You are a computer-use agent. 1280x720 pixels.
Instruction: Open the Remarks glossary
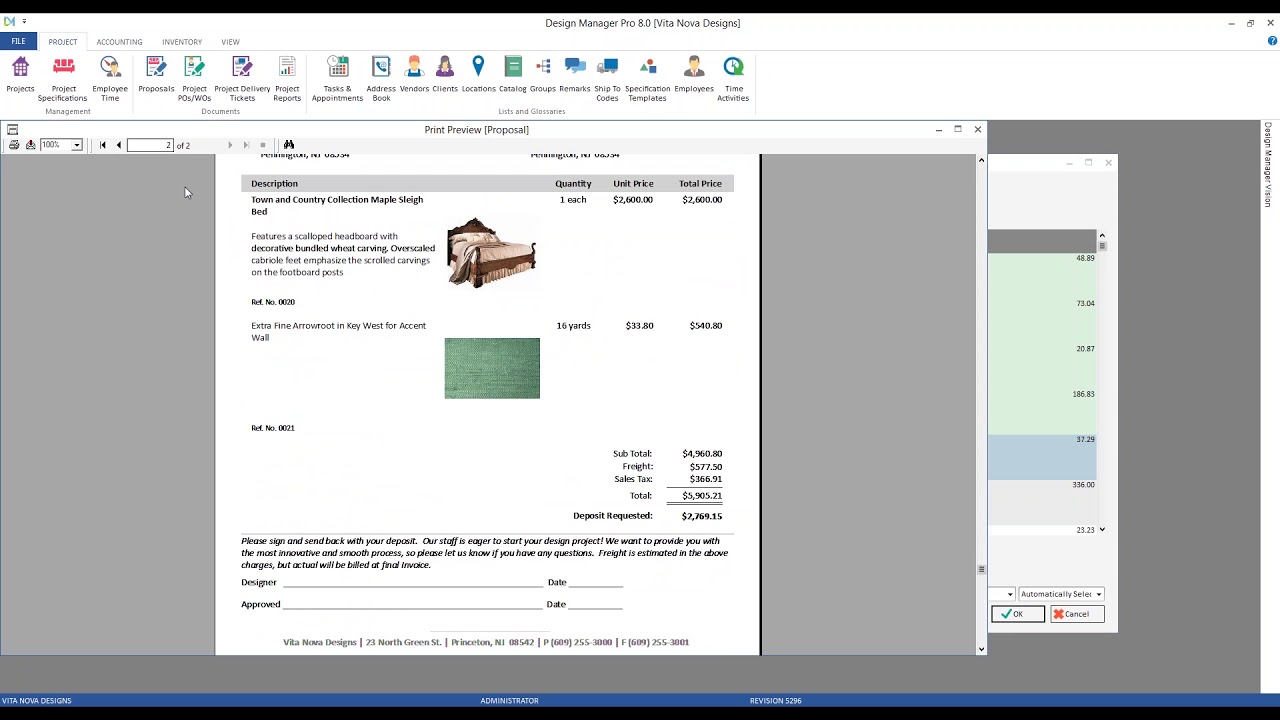coord(575,76)
